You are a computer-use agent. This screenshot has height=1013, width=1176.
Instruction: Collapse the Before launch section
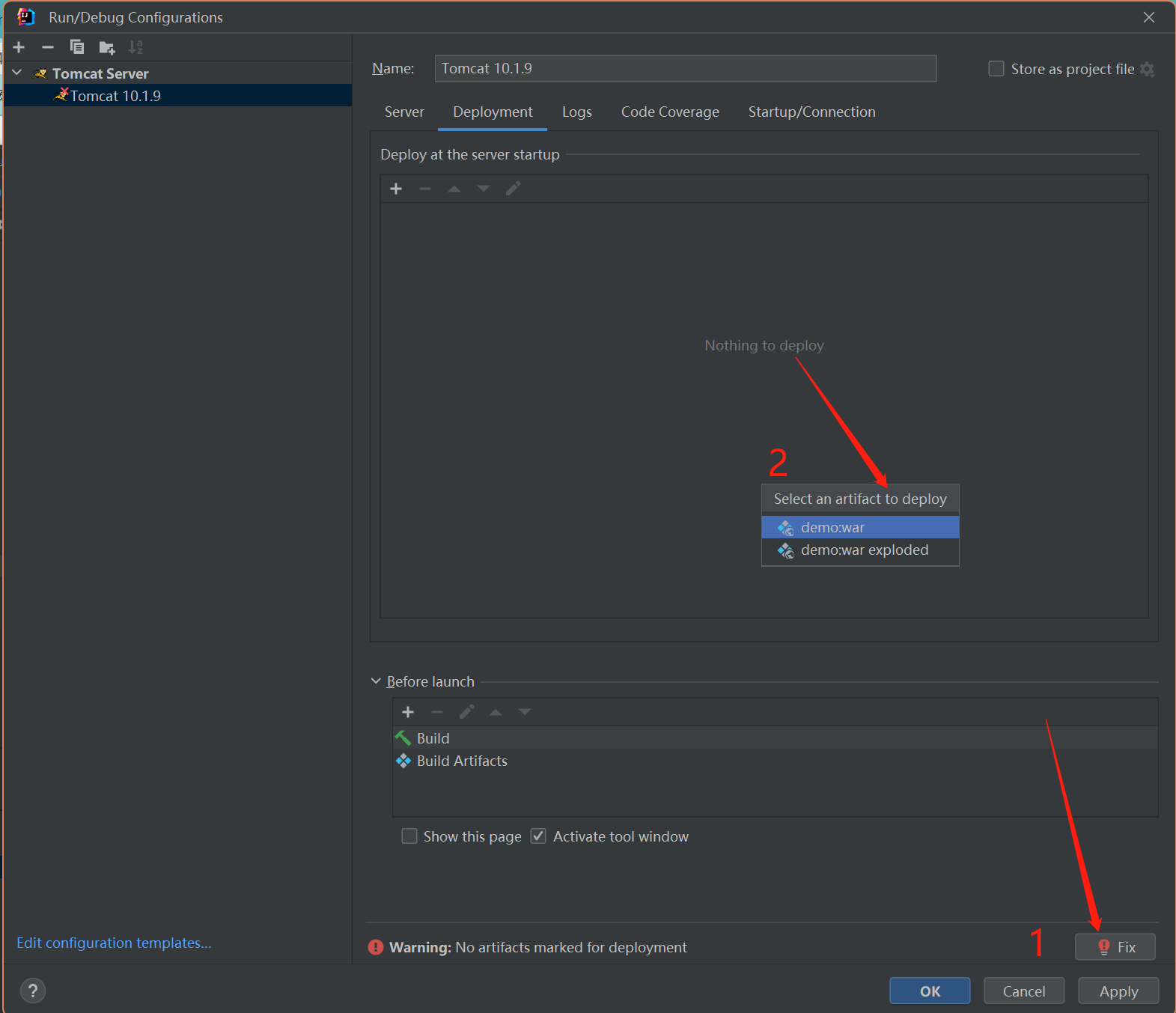(x=376, y=681)
